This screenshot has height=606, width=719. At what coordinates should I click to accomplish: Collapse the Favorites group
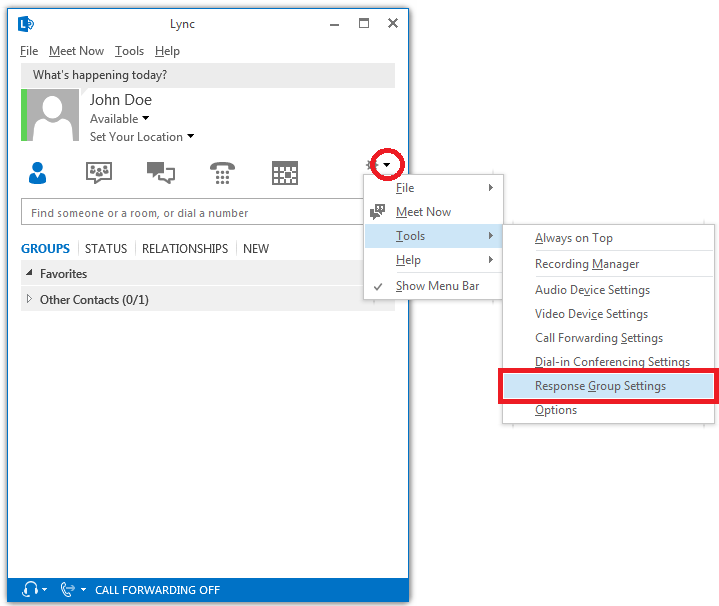tap(29, 273)
